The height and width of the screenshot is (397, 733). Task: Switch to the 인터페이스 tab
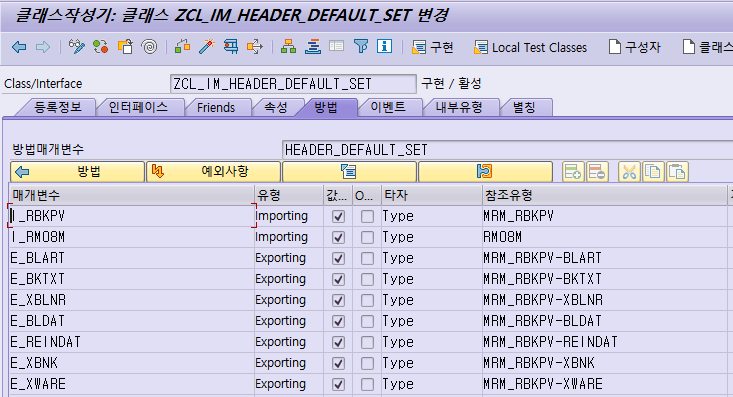point(138,107)
